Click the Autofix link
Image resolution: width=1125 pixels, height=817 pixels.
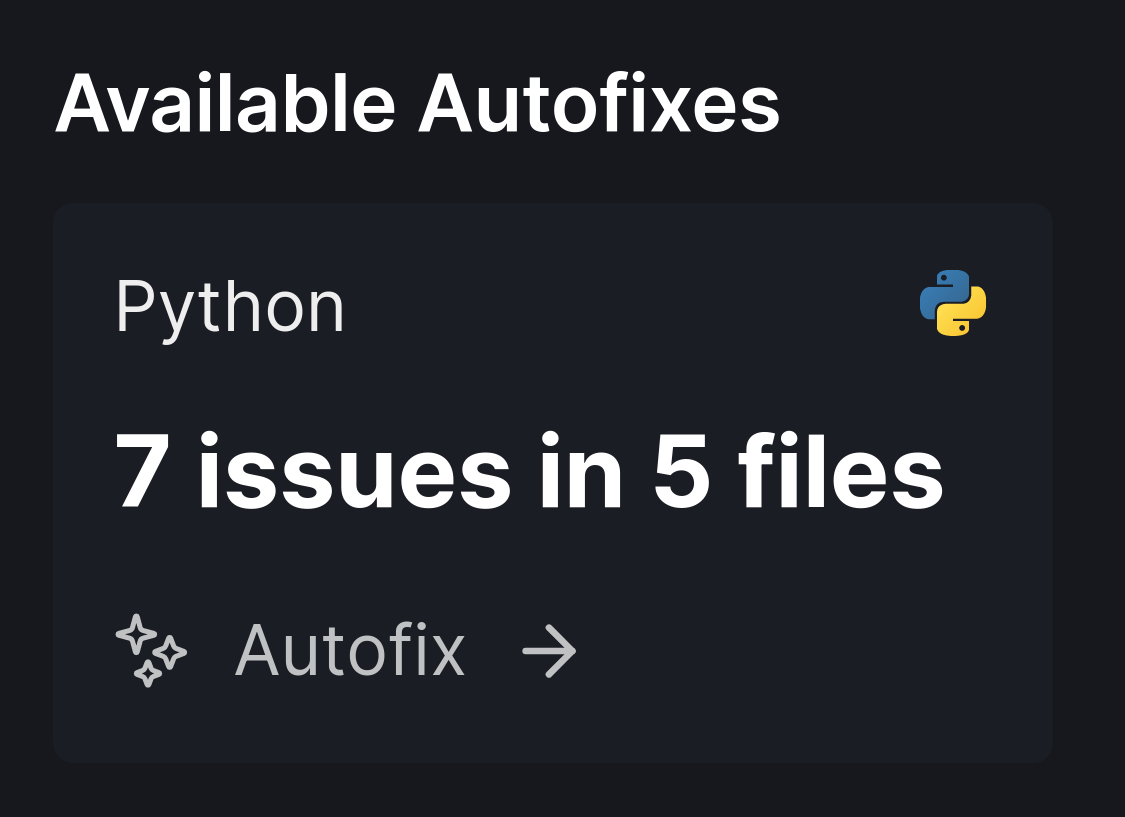[350, 650]
